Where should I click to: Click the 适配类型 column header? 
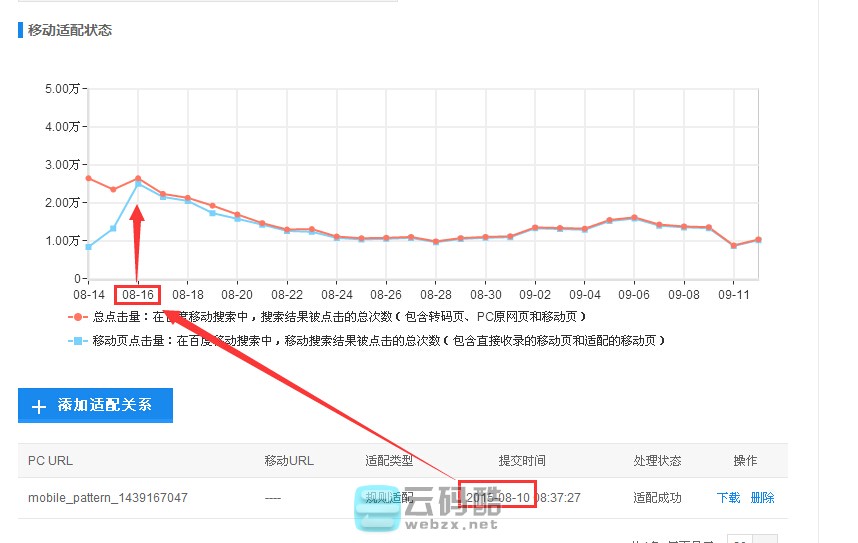click(x=389, y=461)
